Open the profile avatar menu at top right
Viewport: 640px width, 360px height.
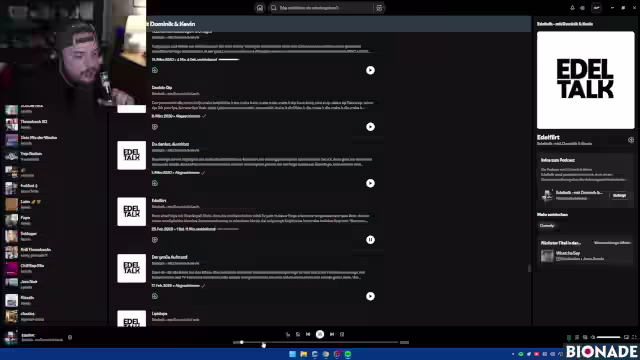[x=596, y=8]
